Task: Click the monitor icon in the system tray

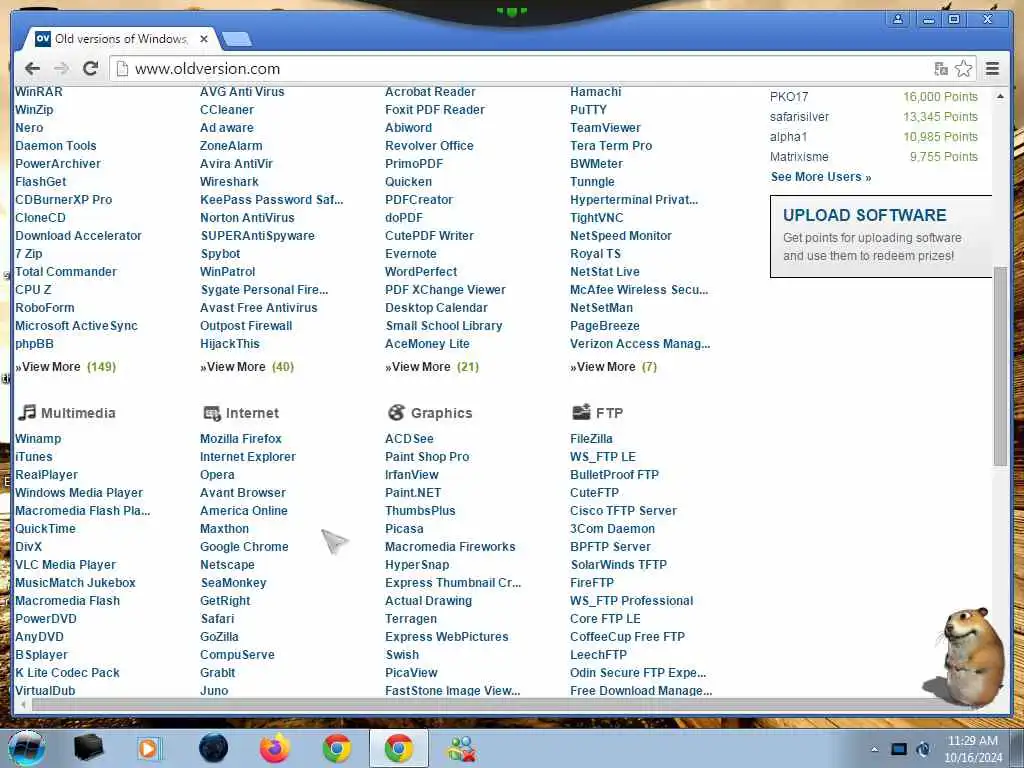Action: click(x=899, y=749)
